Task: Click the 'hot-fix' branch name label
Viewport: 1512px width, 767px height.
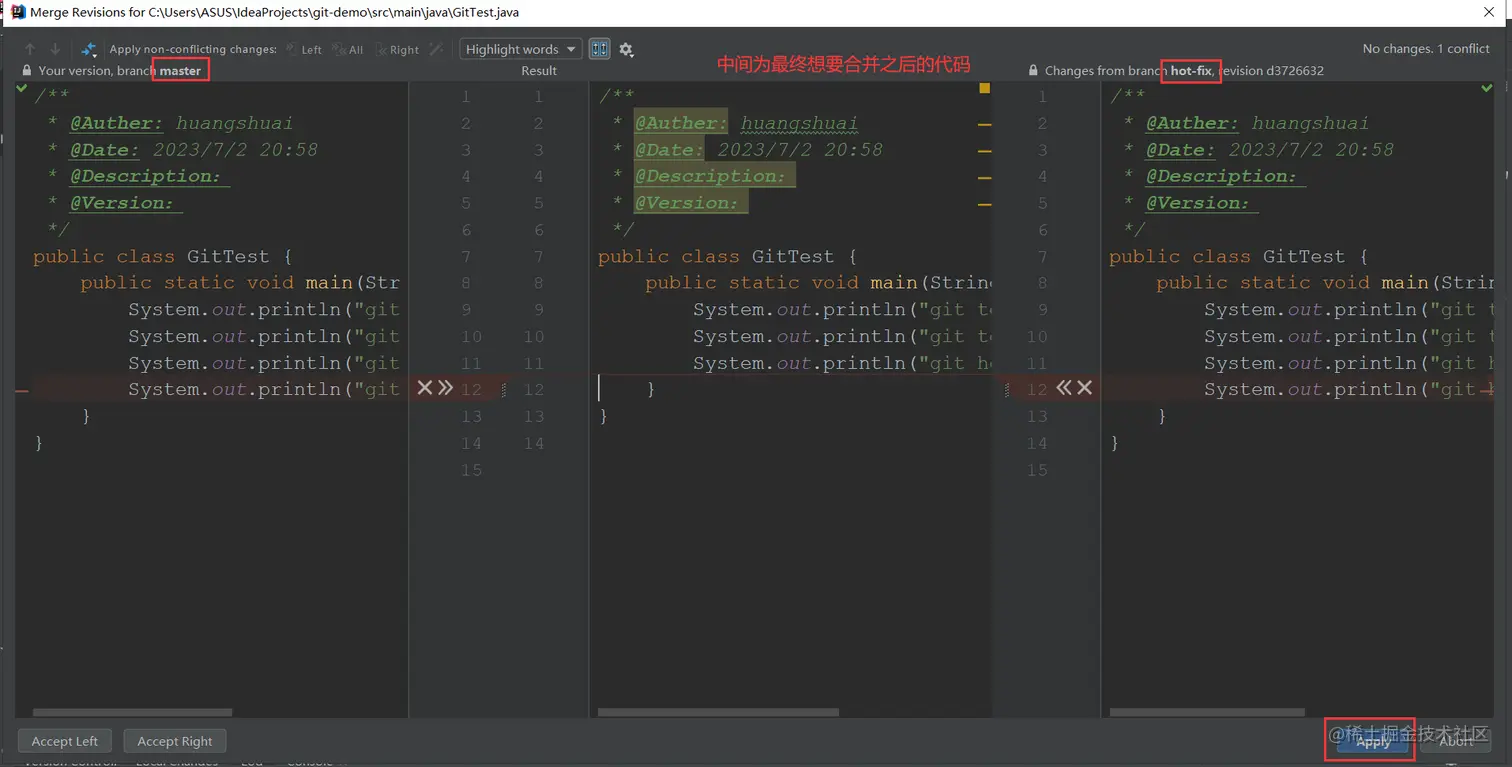Action: (1192, 71)
